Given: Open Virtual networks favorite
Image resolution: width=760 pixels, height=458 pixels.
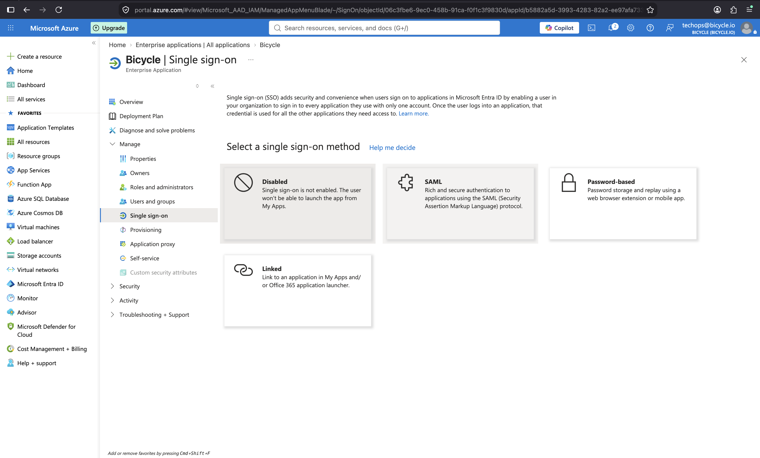Looking at the screenshot, I should click(x=37, y=270).
